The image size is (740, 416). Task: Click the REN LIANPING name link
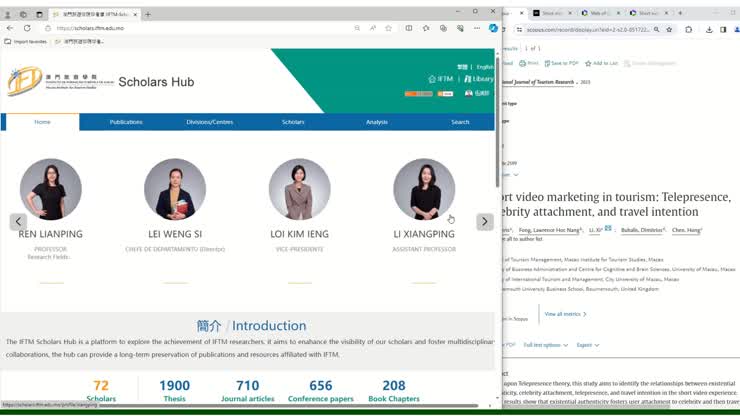click(50, 234)
